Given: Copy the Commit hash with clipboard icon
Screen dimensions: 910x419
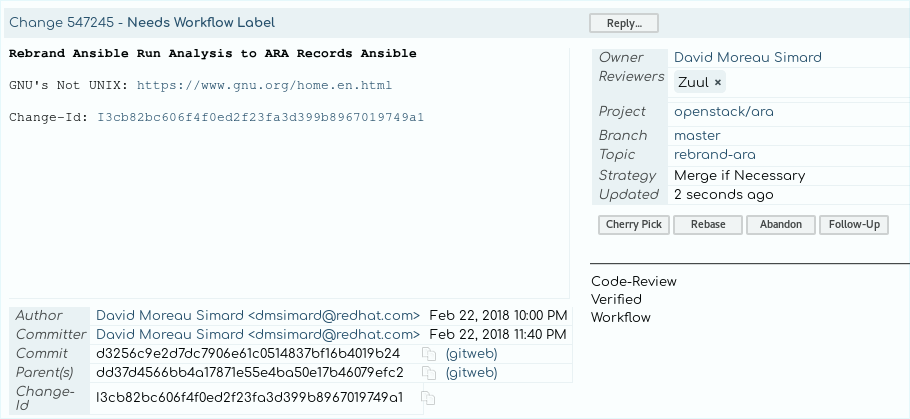Looking at the screenshot, I should (x=429, y=354).
